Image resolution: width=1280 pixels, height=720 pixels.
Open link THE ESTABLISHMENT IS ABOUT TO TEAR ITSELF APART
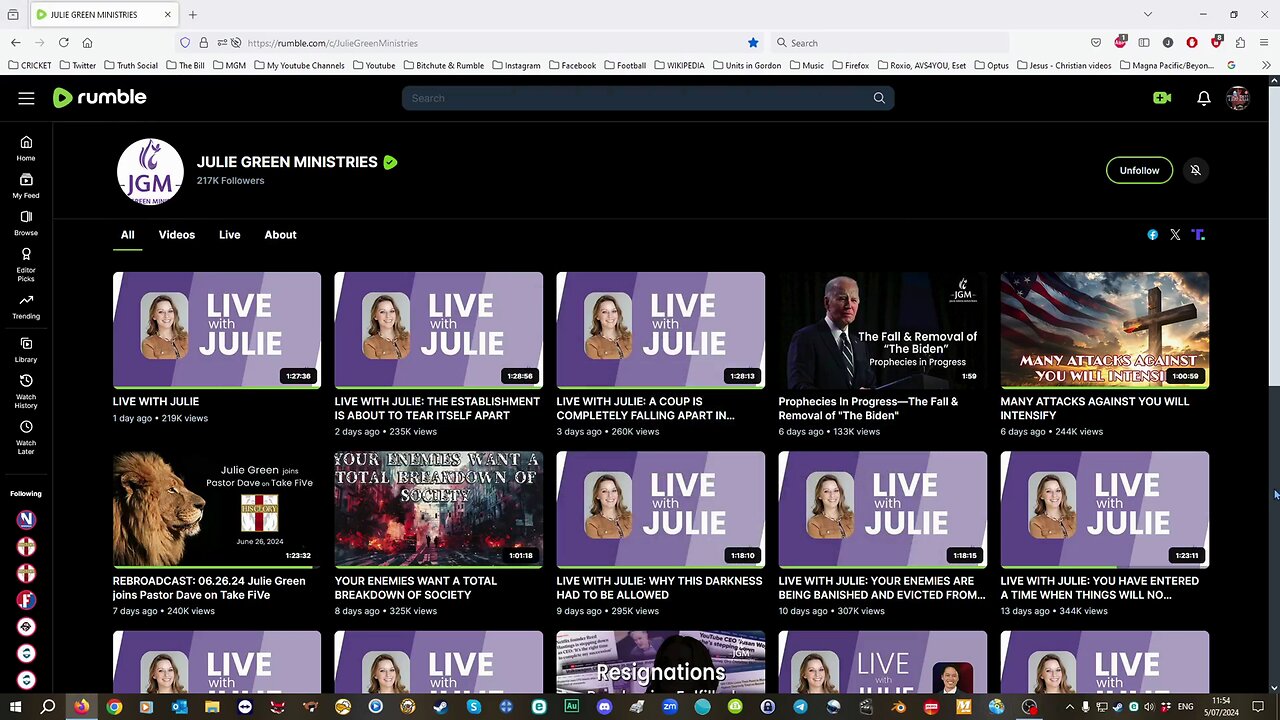click(437, 408)
